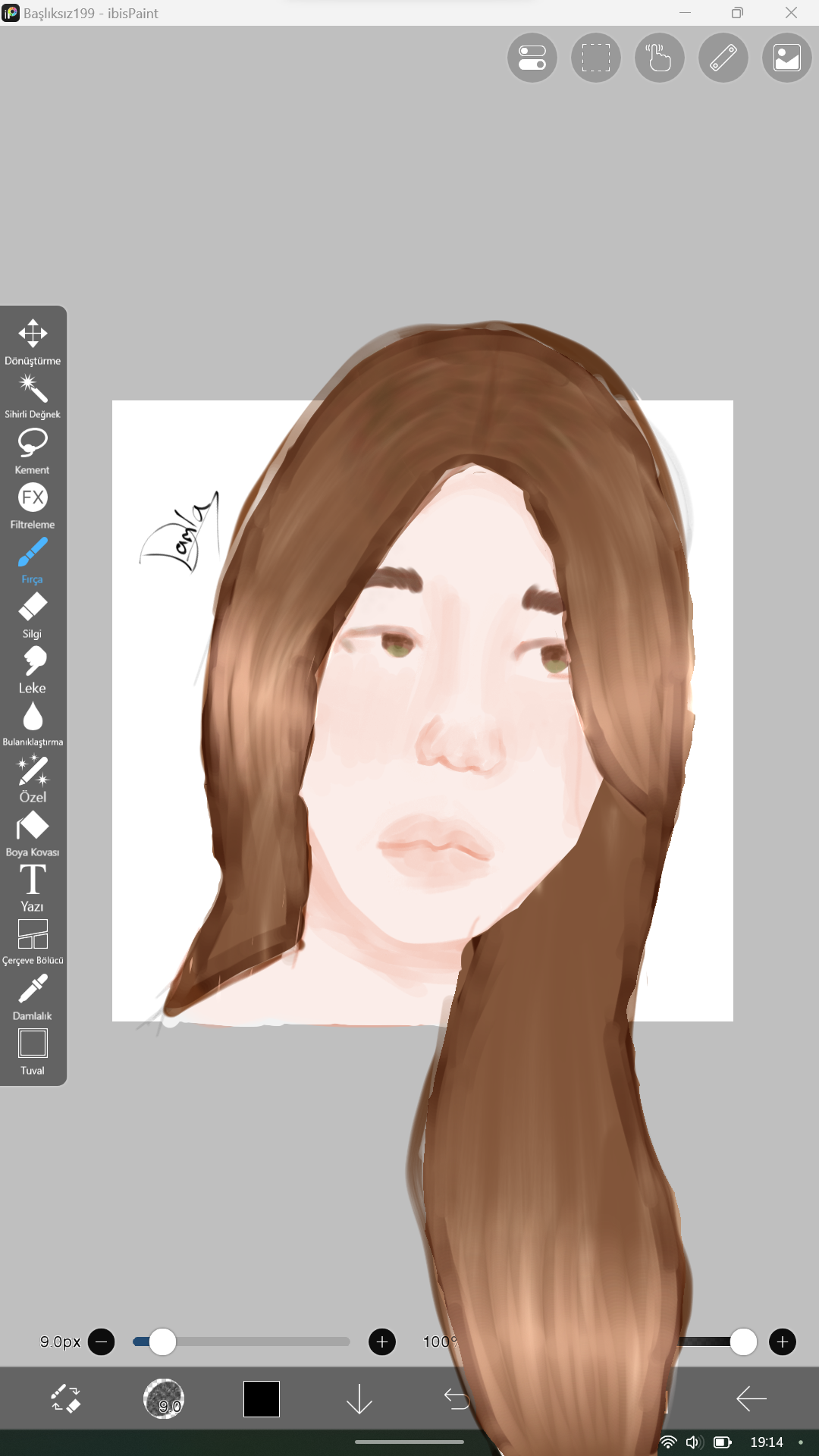Open the black color swatch
Screen dimensions: 819x1456
pyautogui.click(x=262, y=1398)
